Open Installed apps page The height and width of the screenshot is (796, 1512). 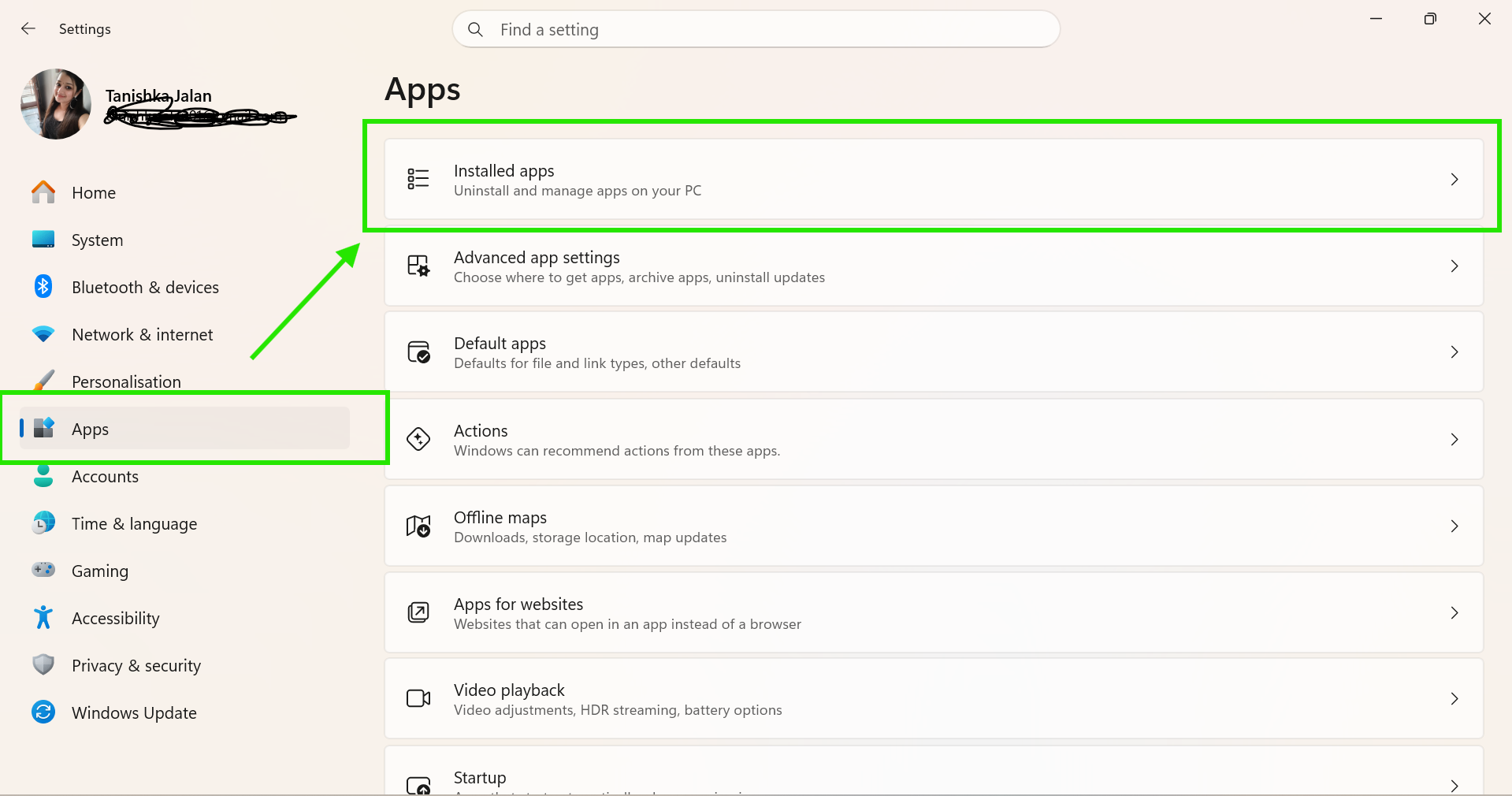(x=934, y=180)
